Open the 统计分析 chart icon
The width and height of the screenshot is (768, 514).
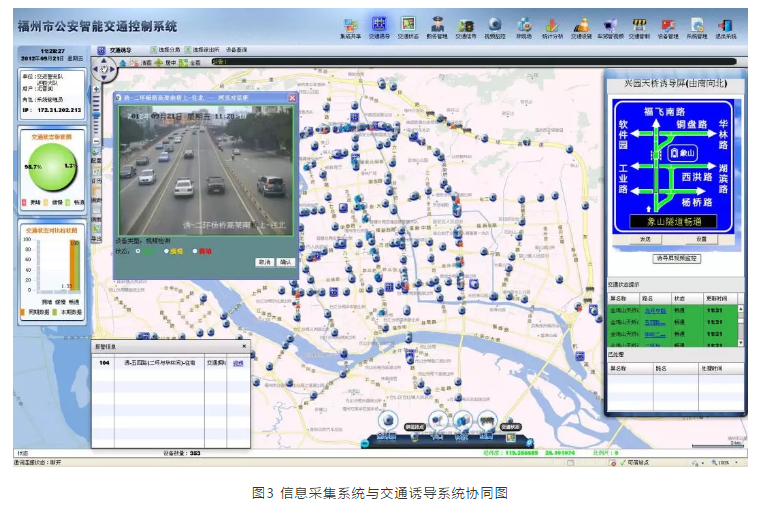pos(552,24)
